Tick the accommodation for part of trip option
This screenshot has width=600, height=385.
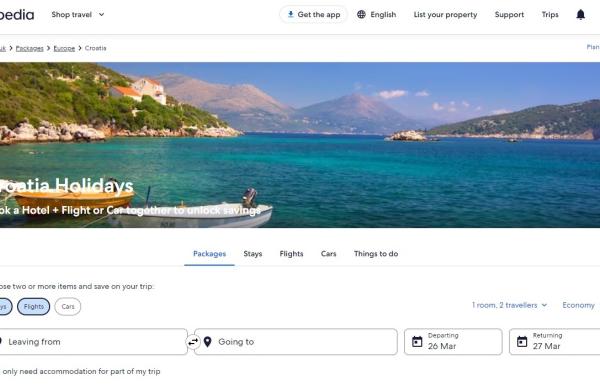tap(80, 371)
